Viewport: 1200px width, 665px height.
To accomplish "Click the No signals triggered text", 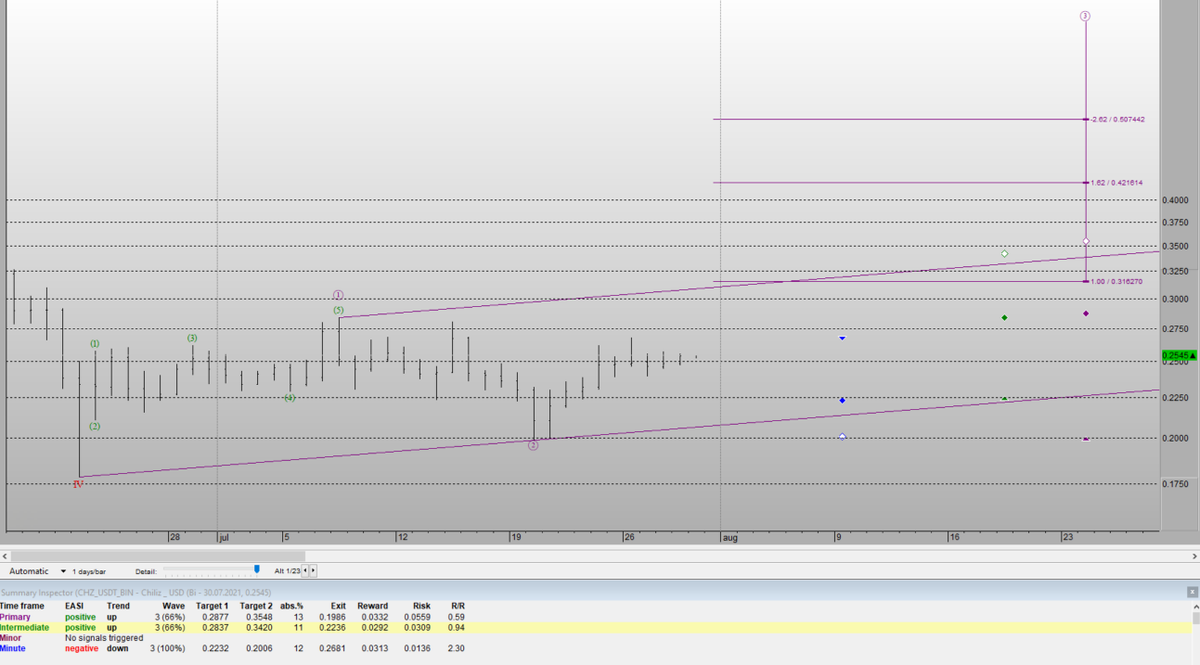I will (104, 638).
